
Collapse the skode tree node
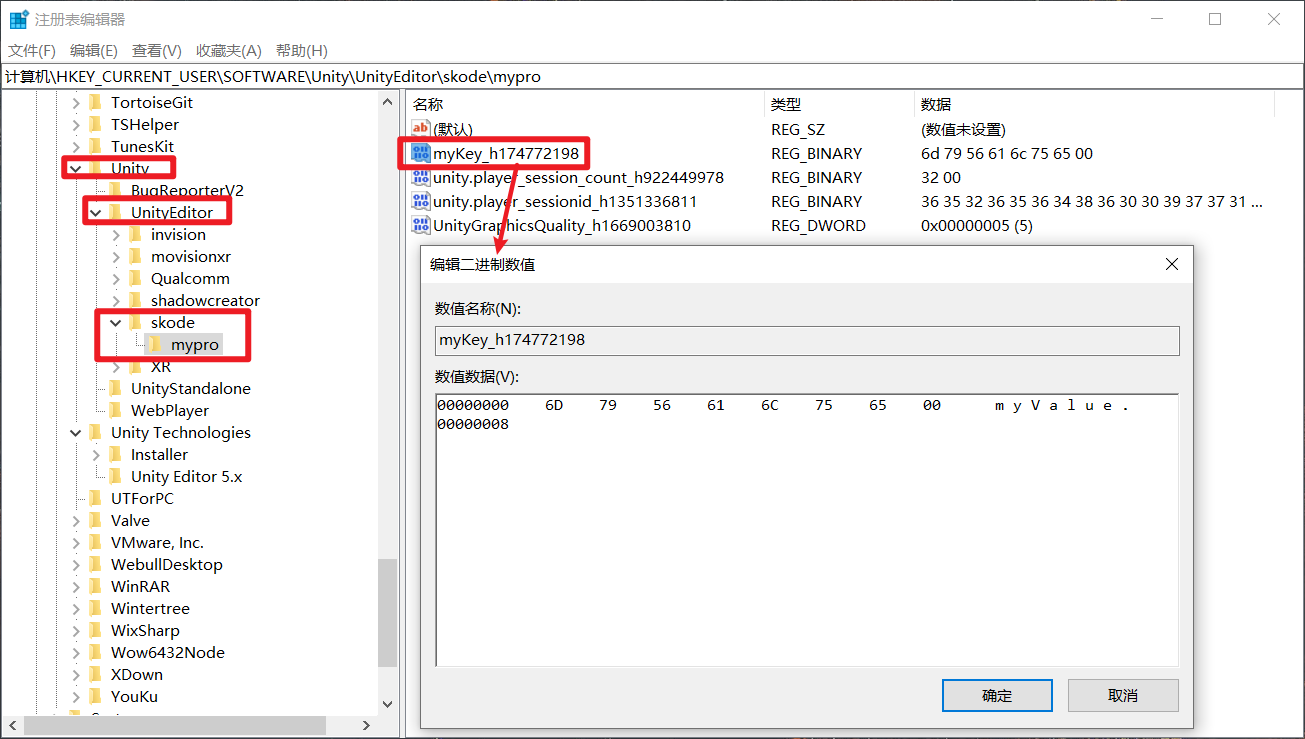click(x=116, y=322)
